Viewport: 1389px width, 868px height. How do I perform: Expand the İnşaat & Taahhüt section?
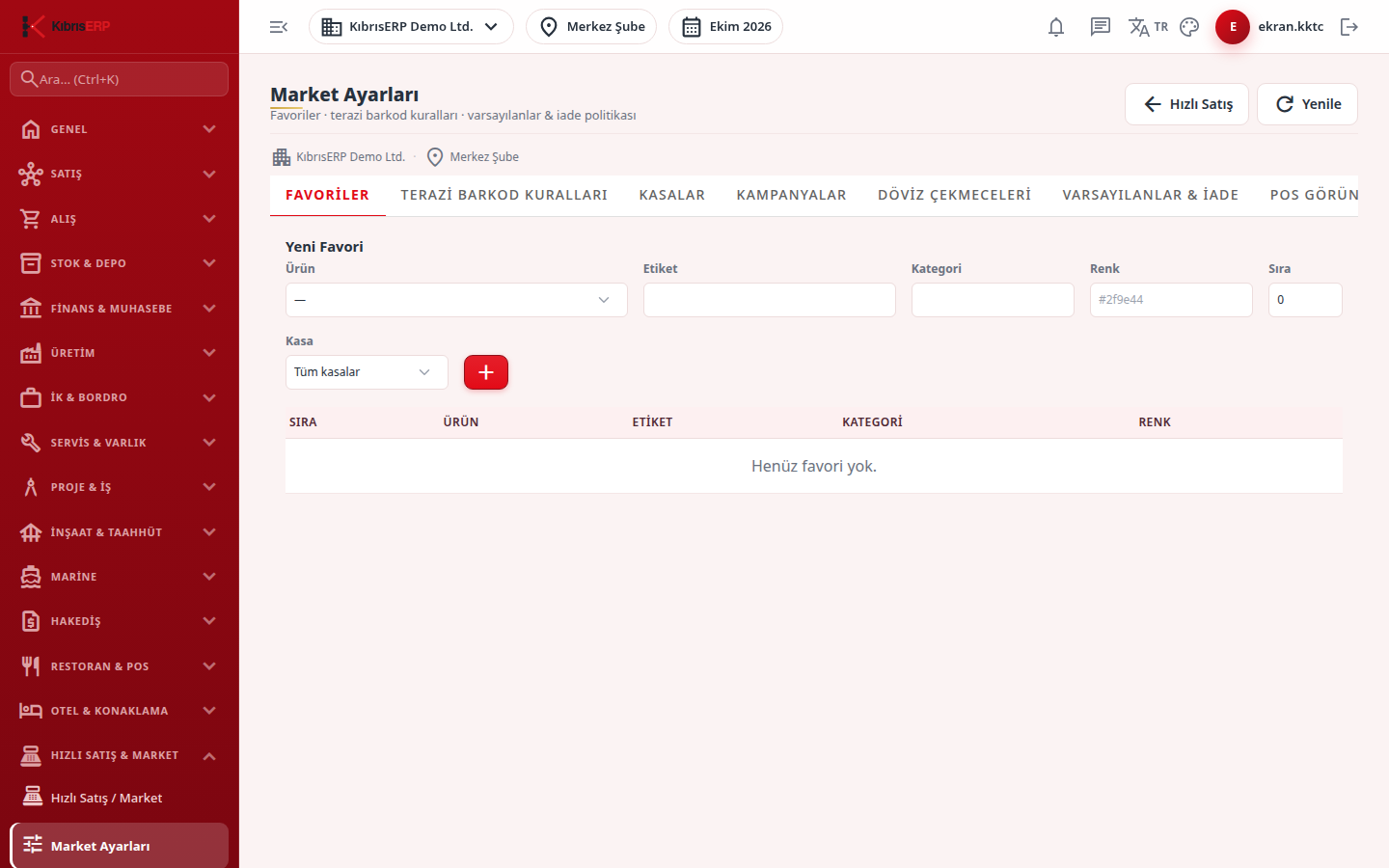(120, 532)
